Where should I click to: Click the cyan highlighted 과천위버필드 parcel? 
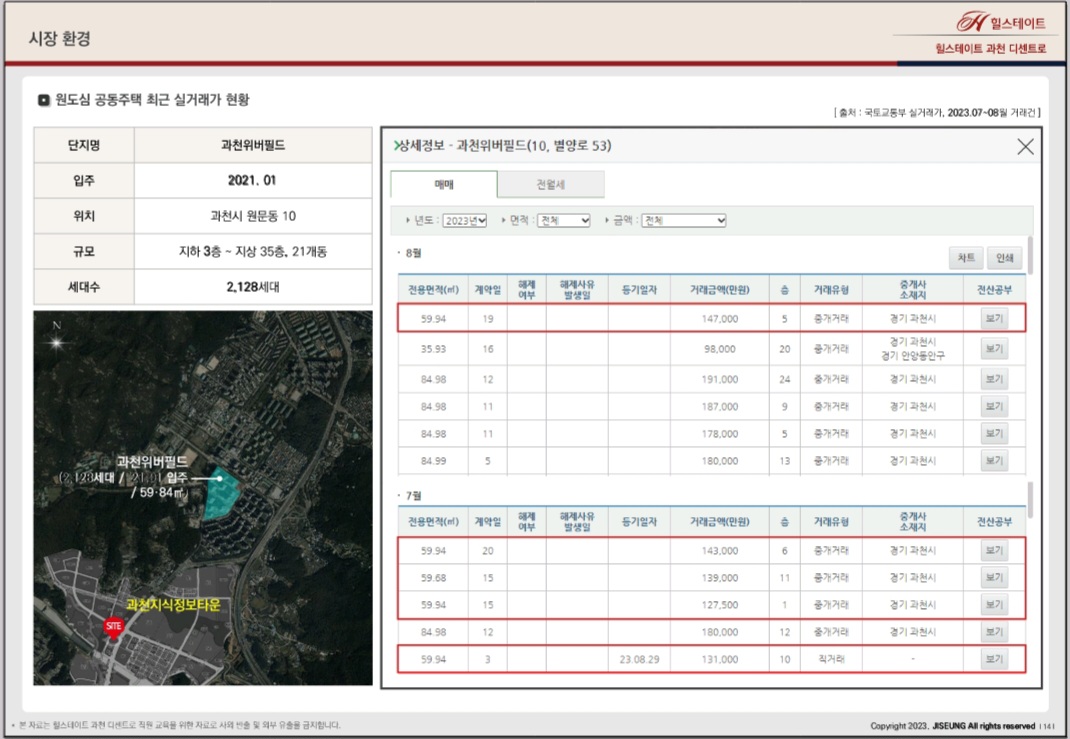point(221,493)
